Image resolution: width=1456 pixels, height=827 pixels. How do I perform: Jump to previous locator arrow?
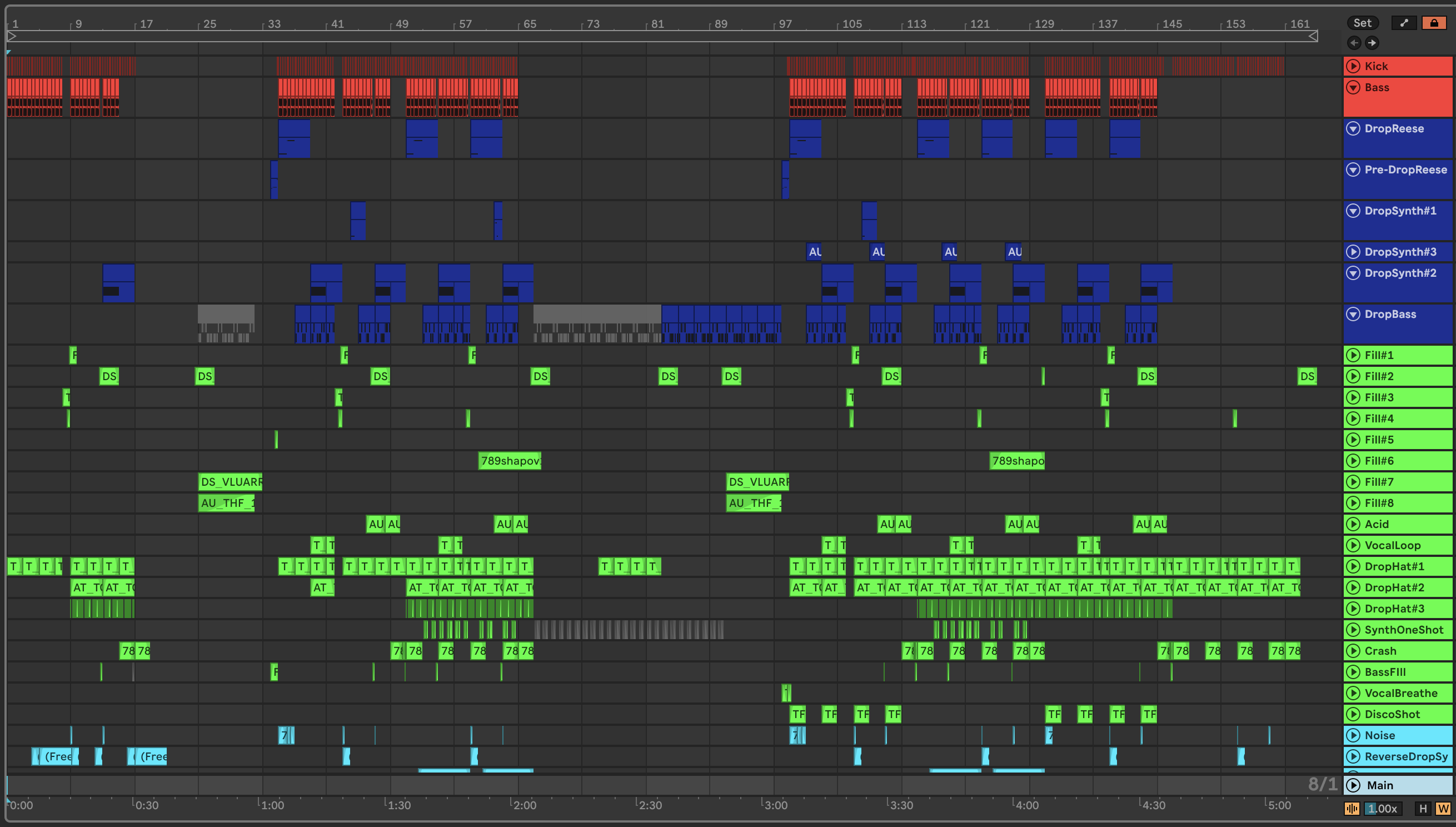point(1354,43)
